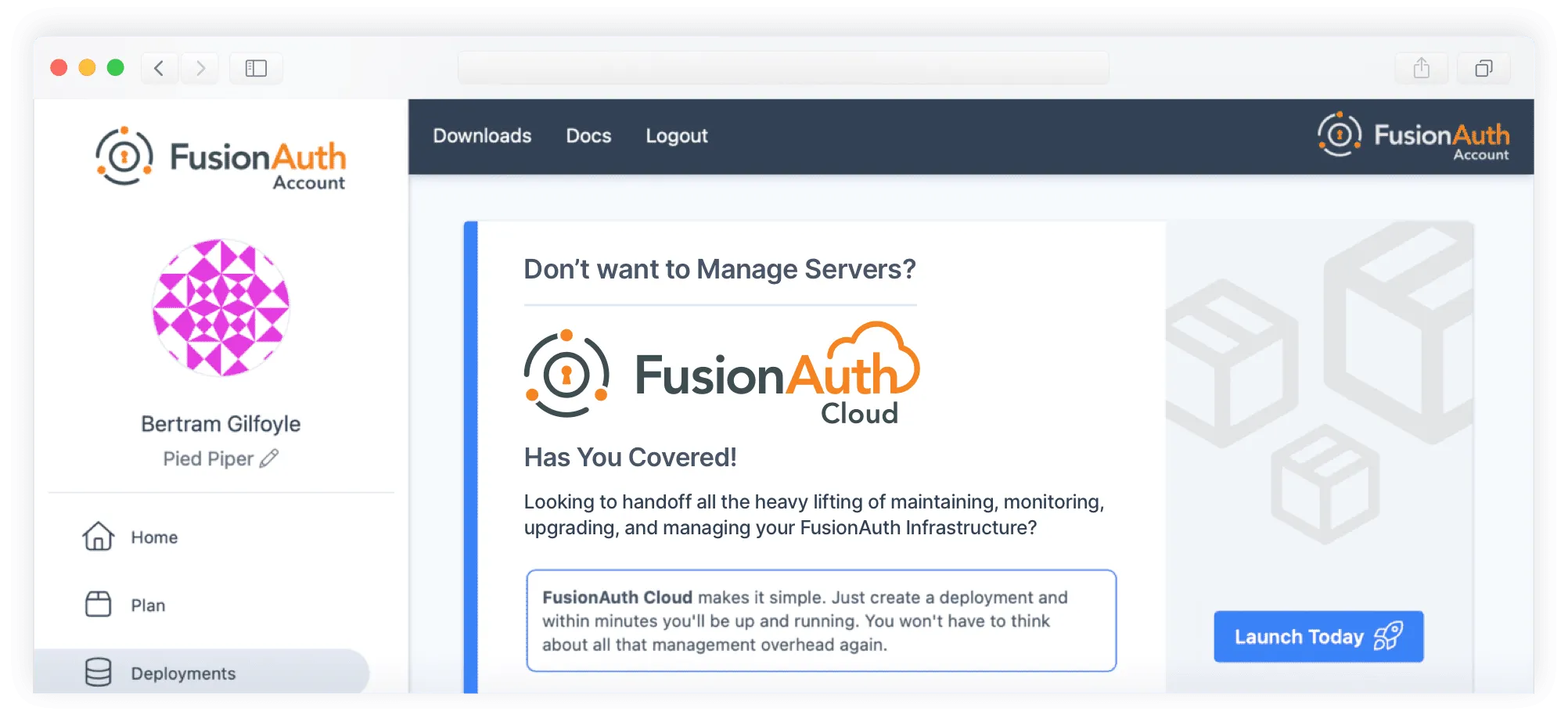Click the browser address bar
The image size is (1568, 715).
(x=783, y=68)
